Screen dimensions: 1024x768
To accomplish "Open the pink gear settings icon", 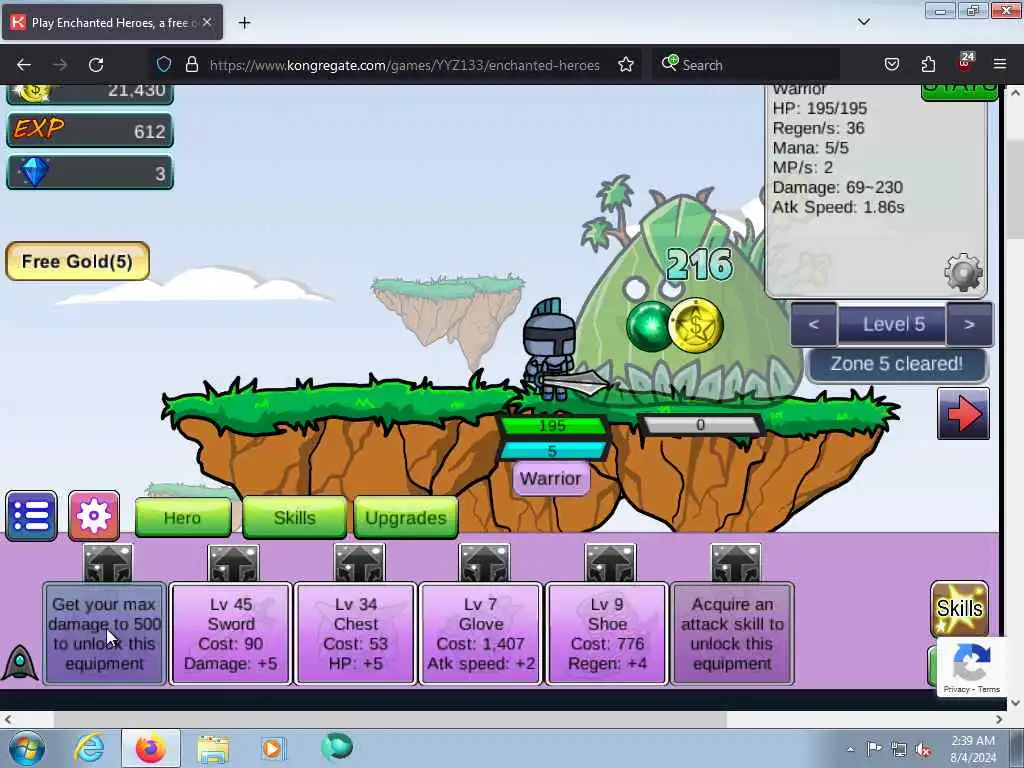I will [94, 516].
